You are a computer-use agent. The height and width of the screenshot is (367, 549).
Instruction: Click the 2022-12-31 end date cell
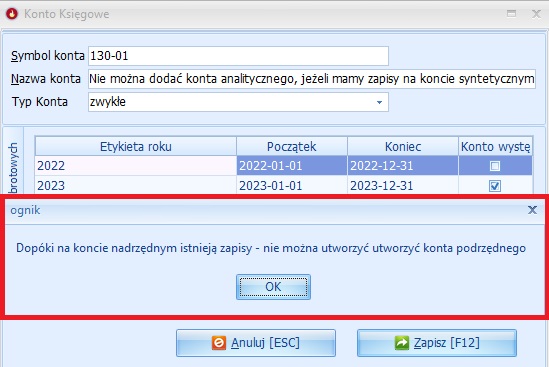[403, 166]
